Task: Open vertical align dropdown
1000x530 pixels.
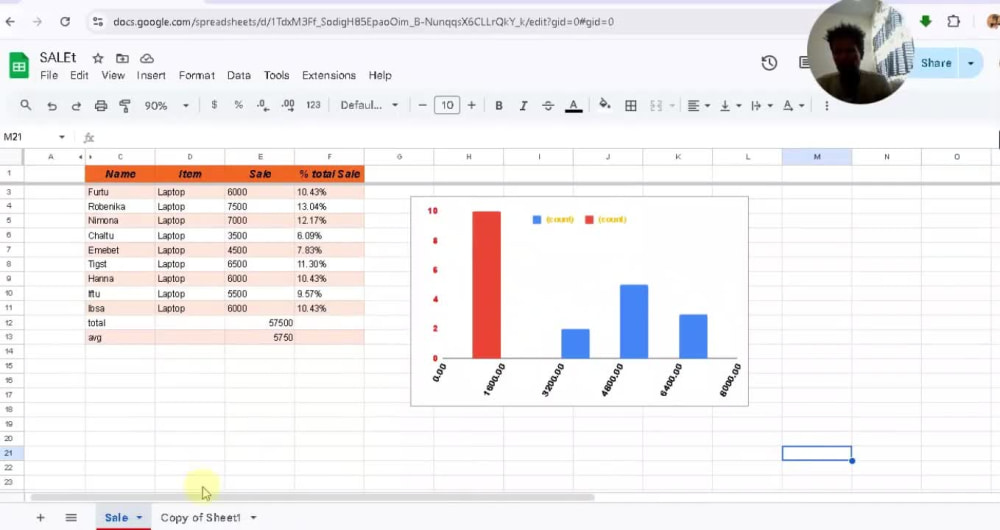Action: tap(730, 106)
